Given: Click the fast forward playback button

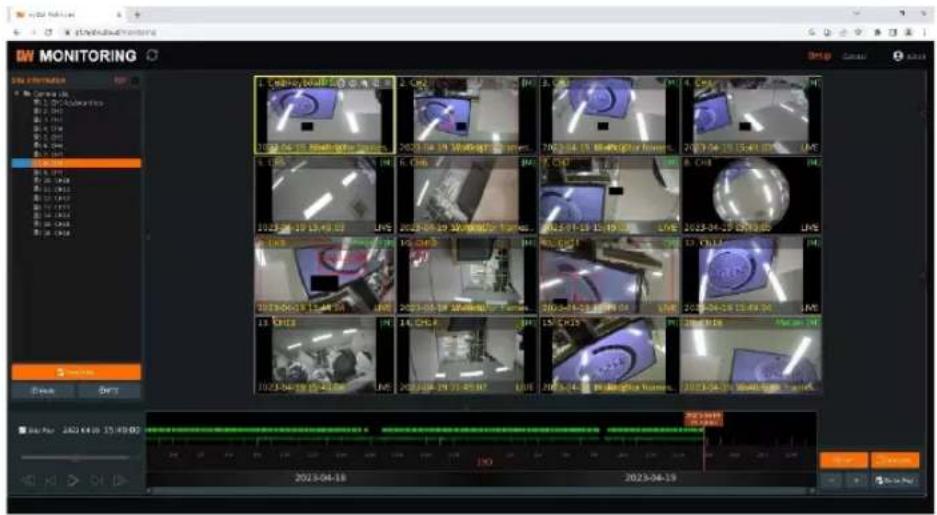Looking at the screenshot, I should [x=120, y=480].
